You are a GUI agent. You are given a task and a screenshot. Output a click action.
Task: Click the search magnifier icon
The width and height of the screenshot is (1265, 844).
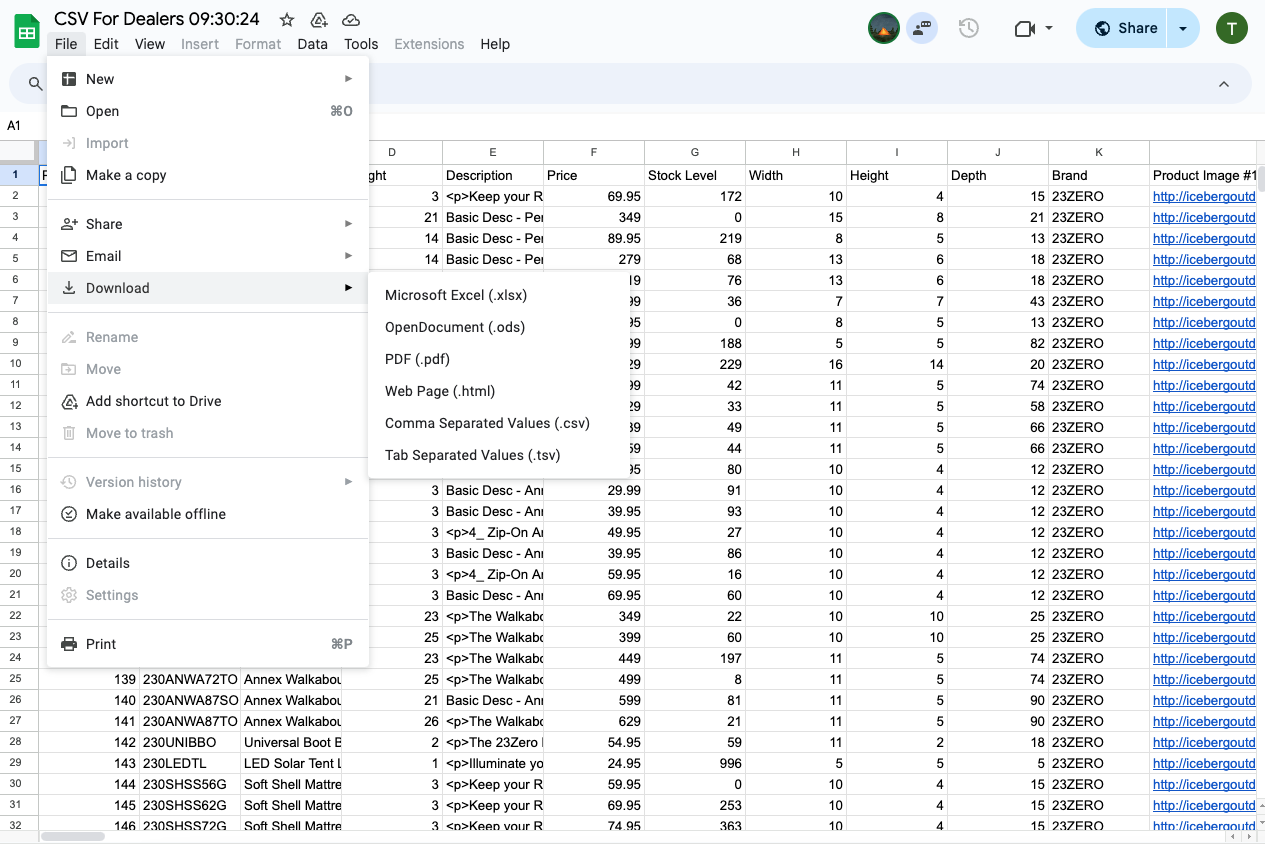click(x=36, y=84)
